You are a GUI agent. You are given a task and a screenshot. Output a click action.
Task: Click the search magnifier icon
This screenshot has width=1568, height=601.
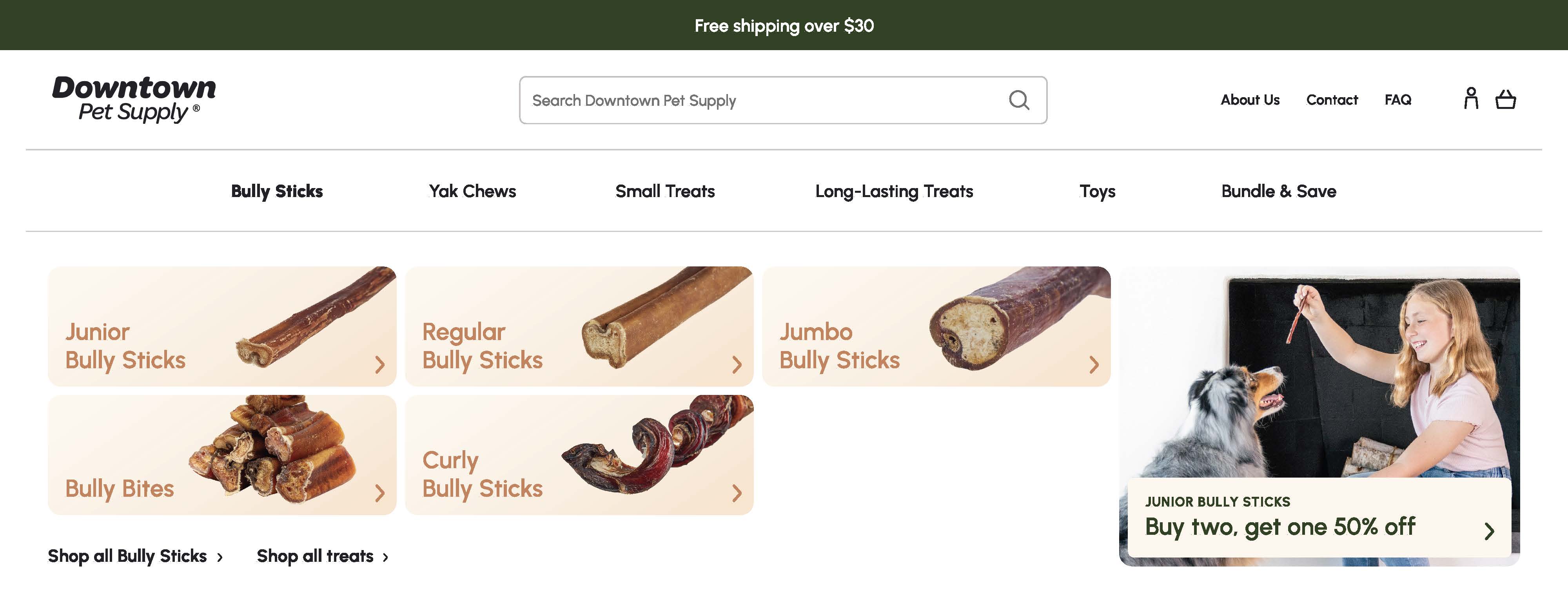pyautogui.click(x=1019, y=100)
